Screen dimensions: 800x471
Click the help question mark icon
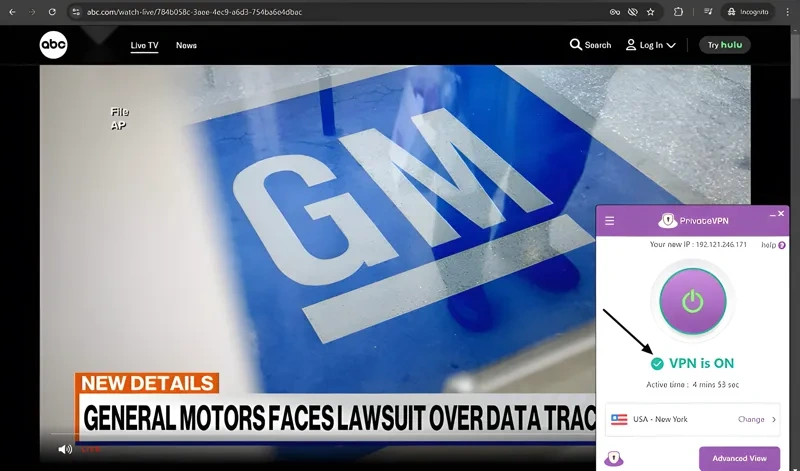(781, 245)
